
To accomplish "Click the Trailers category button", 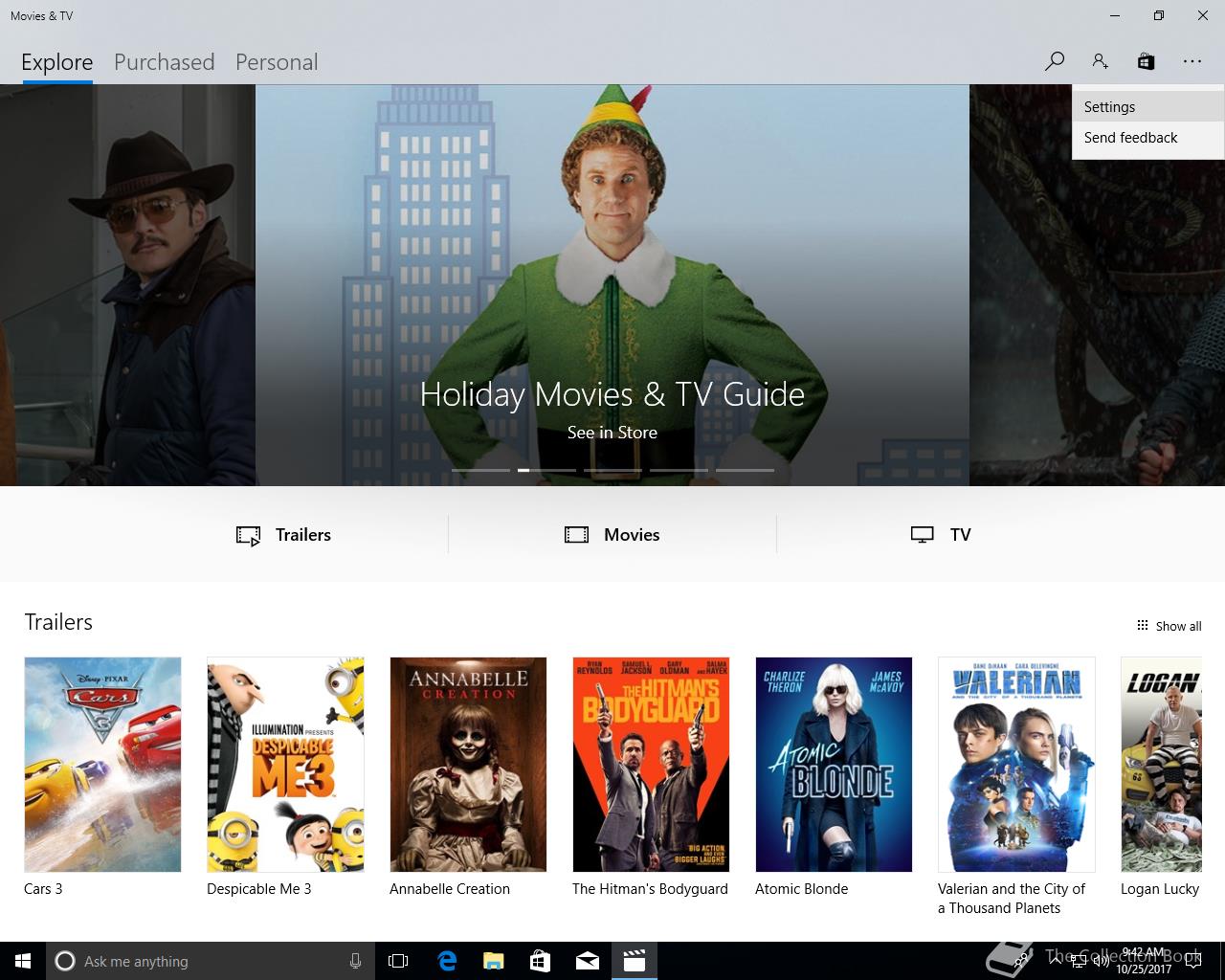I will tap(284, 535).
